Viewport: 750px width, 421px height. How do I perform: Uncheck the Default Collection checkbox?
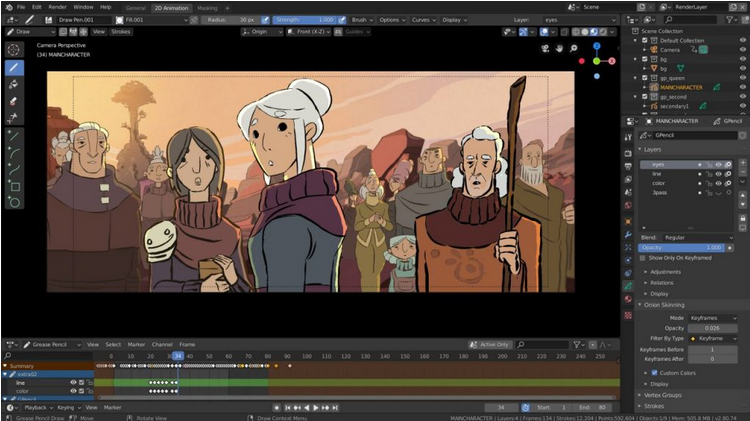(645, 41)
